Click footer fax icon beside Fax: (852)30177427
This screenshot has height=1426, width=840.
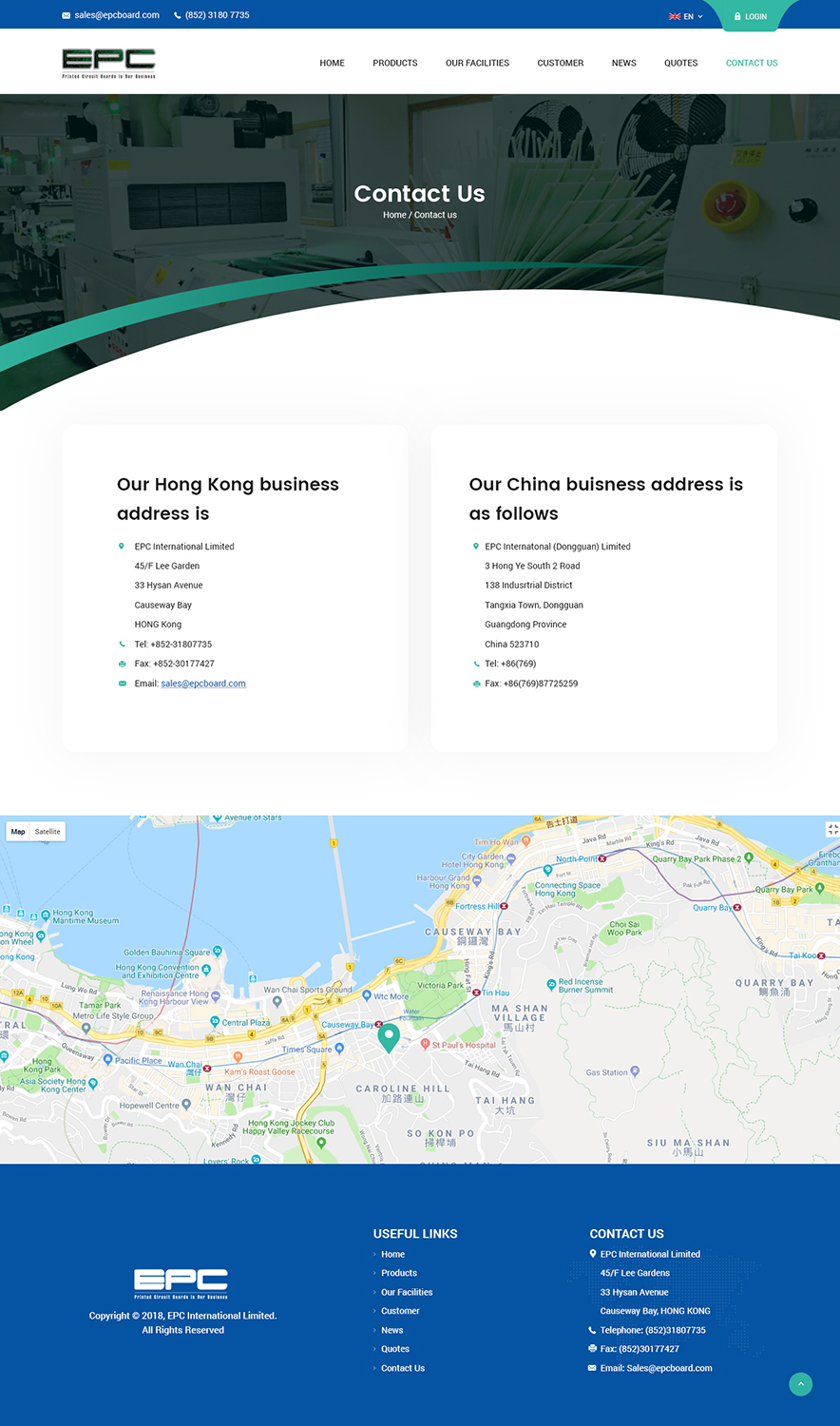point(593,1349)
